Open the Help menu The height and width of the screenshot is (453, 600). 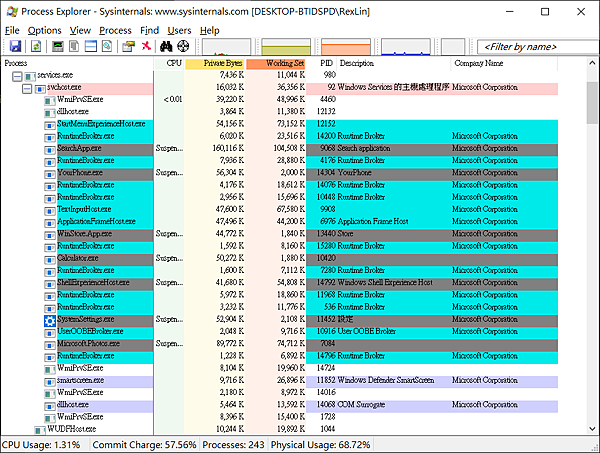(210, 31)
